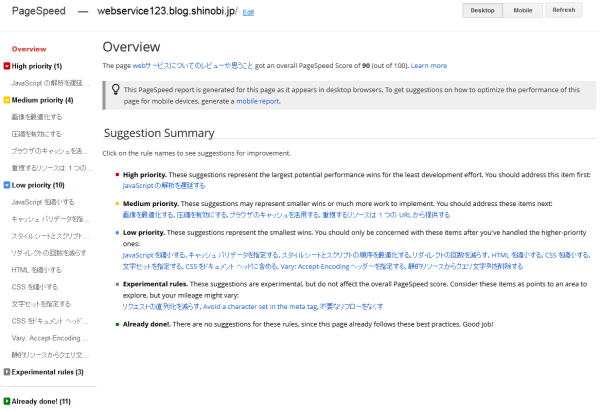The image size is (600, 412).
Task: Open summary link 'JavaScript の解析' under High priority
Action: click(164, 186)
